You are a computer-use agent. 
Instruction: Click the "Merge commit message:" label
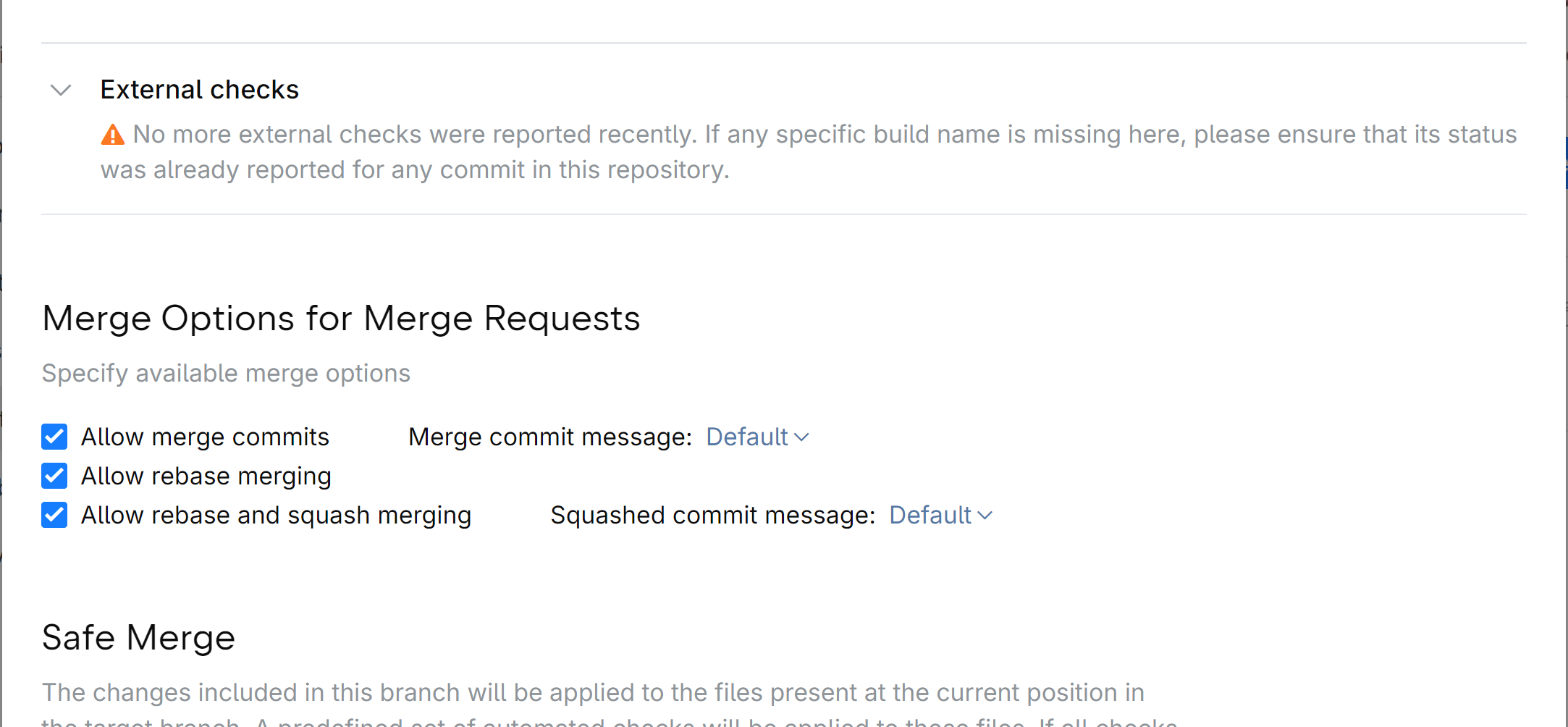(550, 437)
